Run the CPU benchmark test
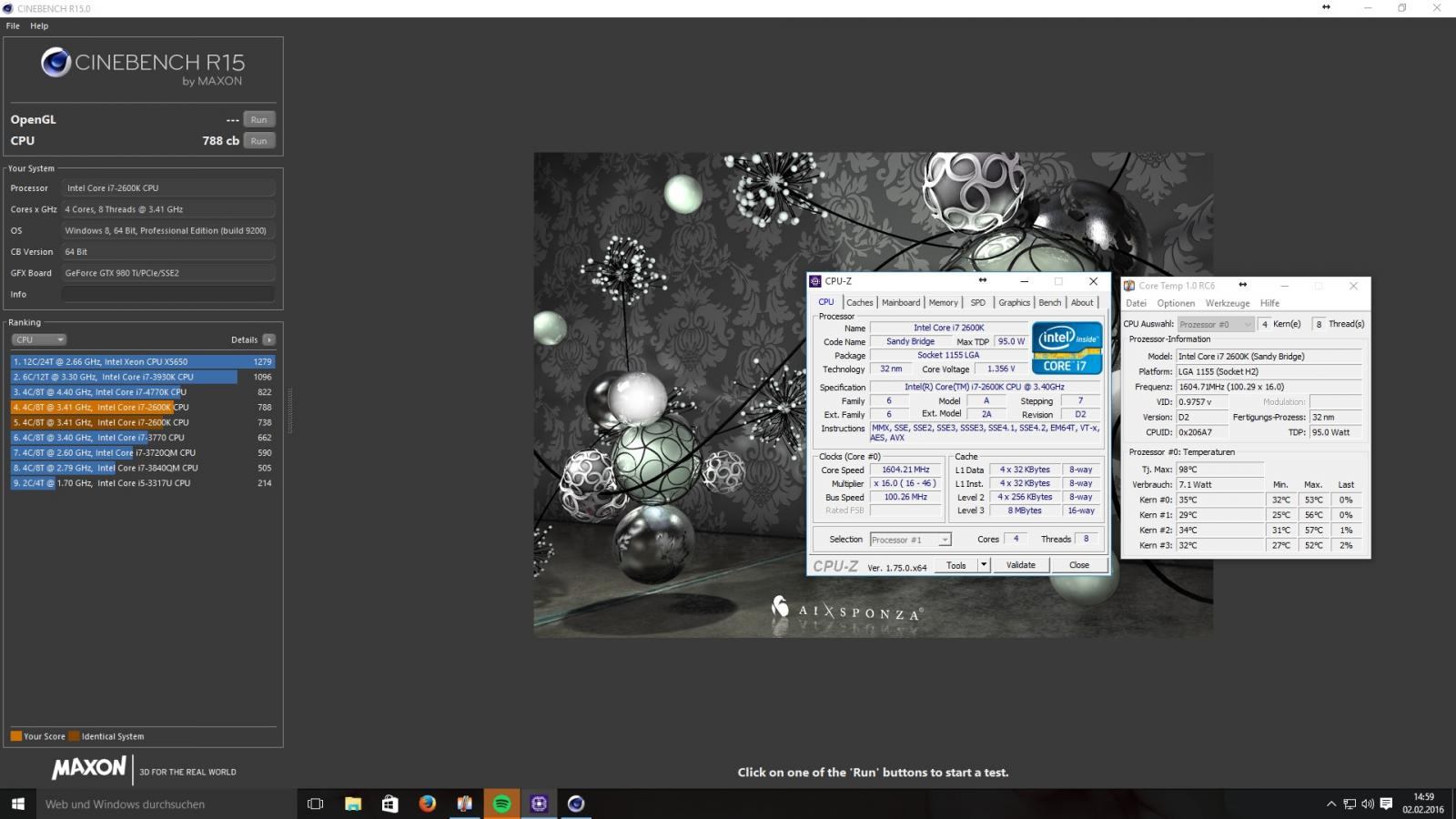Viewport: 1456px width, 819px height. coord(259,141)
